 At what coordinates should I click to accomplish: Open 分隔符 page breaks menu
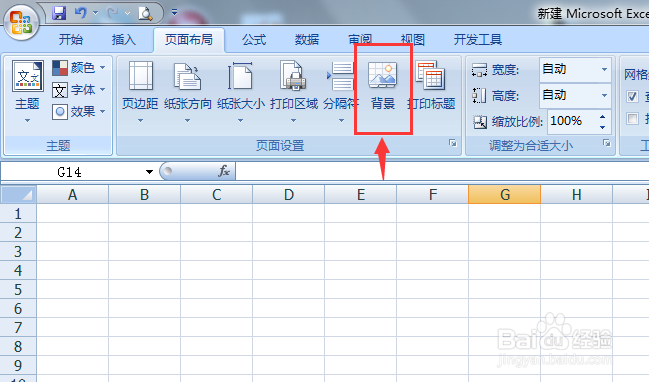(340, 91)
